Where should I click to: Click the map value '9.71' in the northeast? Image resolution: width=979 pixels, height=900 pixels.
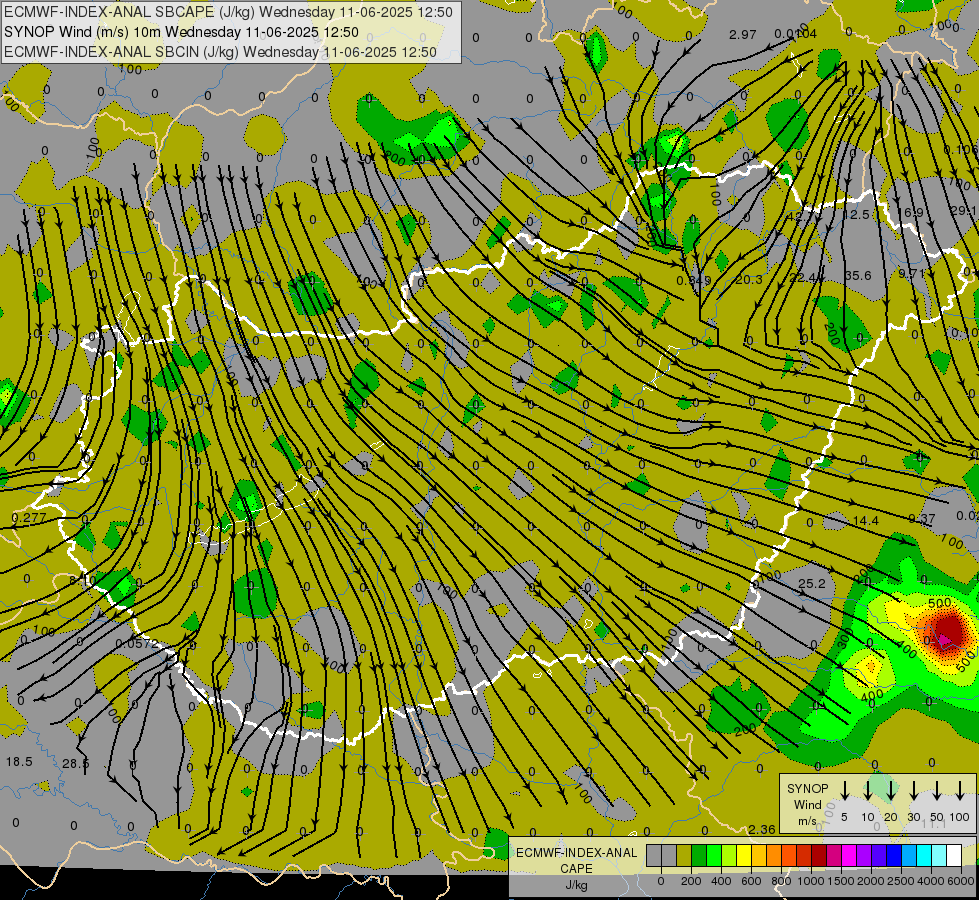[x=911, y=274]
